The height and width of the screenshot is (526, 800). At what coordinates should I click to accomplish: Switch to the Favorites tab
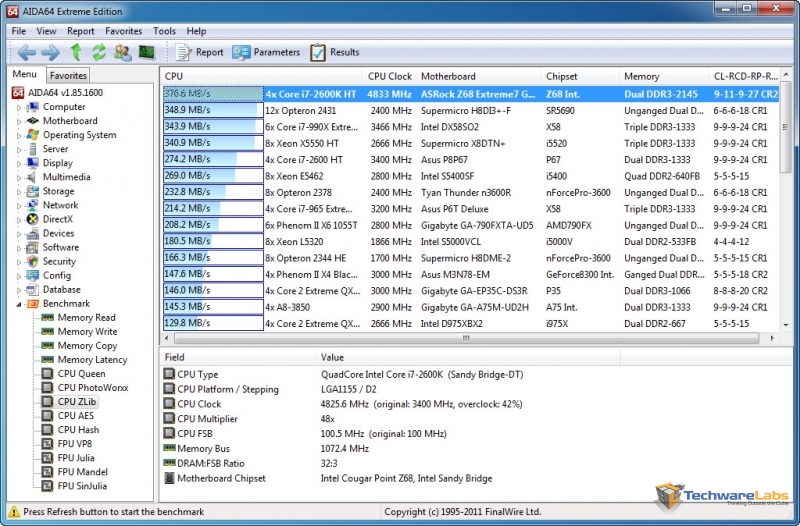[x=68, y=76]
